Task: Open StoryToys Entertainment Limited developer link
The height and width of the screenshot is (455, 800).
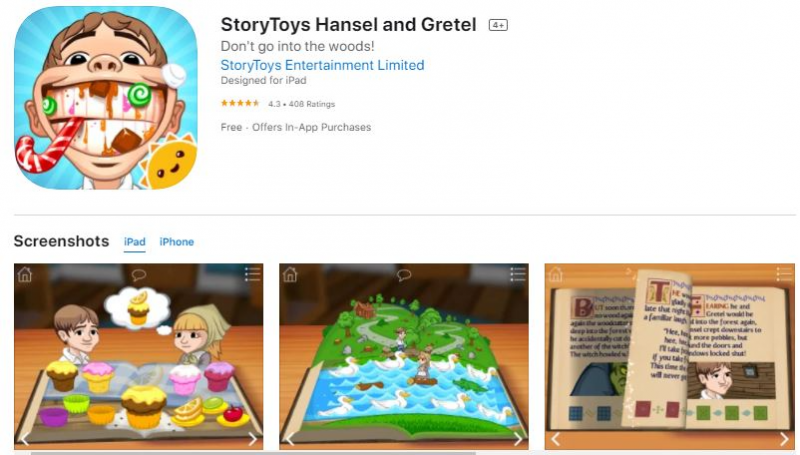Action: click(x=322, y=65)
